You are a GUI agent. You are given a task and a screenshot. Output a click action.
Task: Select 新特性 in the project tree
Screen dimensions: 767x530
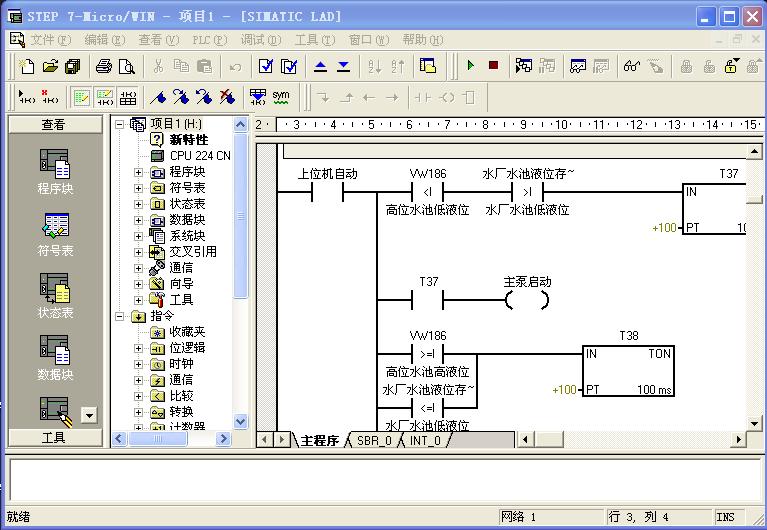point(189,140)
